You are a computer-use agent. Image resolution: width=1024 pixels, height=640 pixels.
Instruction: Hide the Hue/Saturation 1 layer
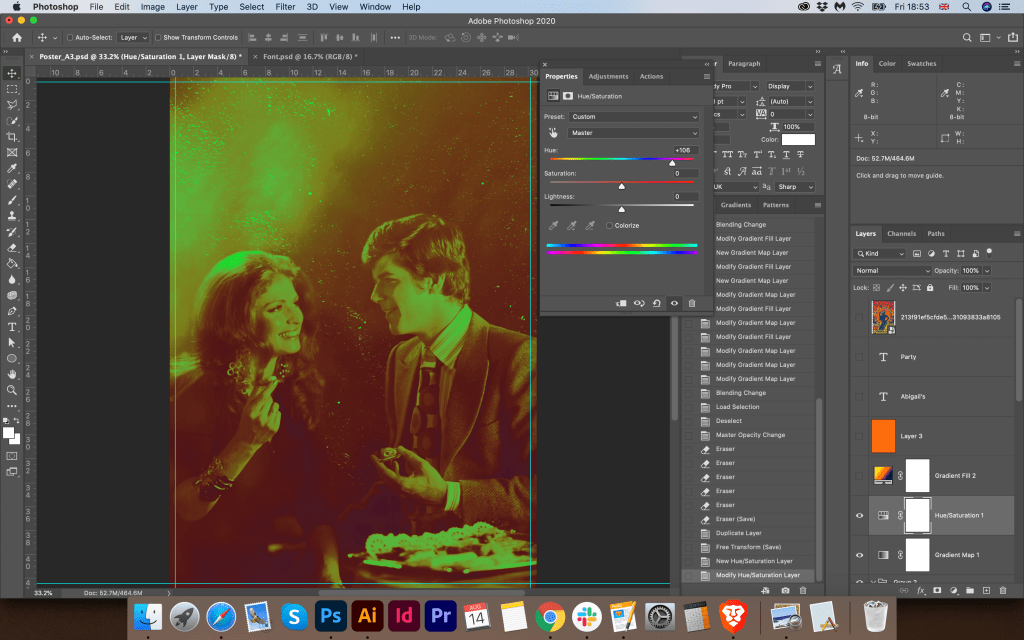coord(859,515)
